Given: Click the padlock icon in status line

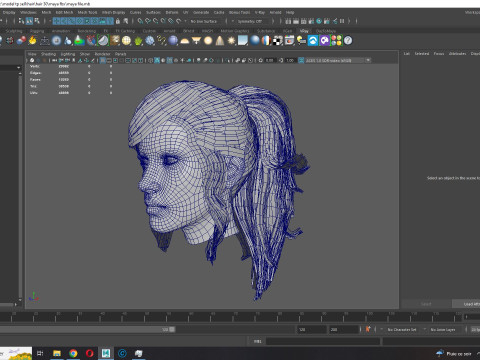Looking at the screenshot, I should coord(118,21).
